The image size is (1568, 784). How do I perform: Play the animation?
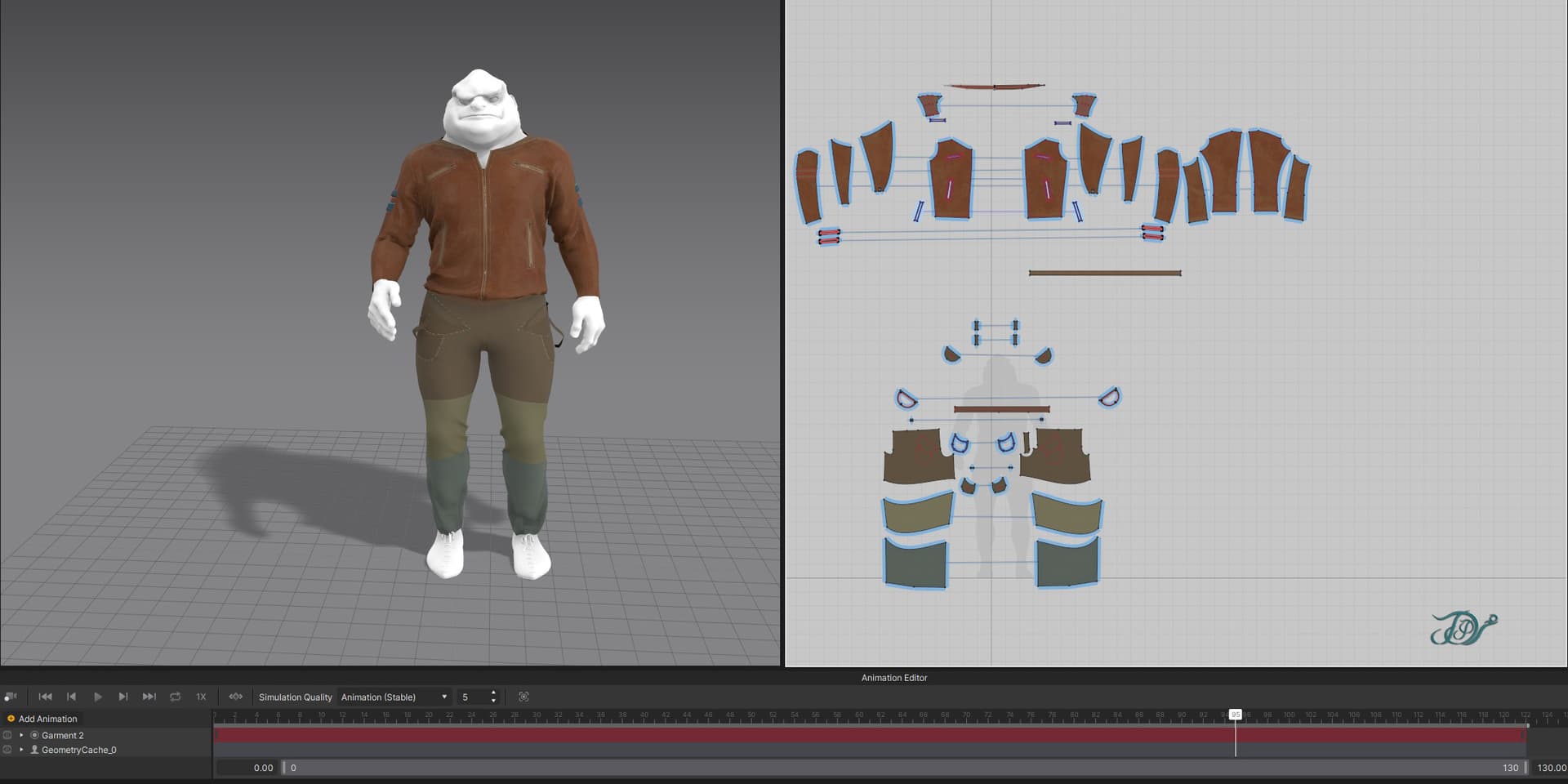click(97, 697)
